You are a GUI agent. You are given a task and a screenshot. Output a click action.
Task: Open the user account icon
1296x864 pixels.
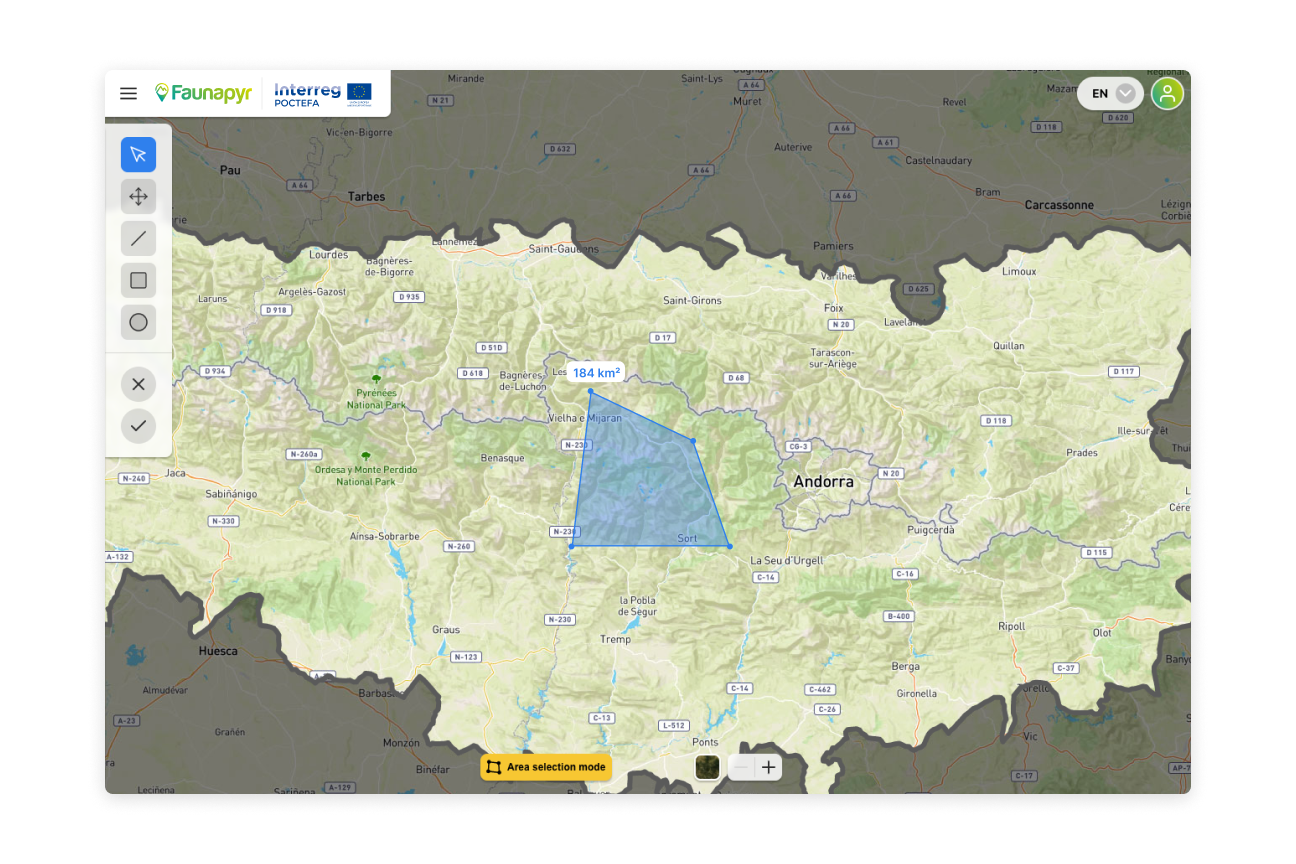click(x=1167, y=94)
